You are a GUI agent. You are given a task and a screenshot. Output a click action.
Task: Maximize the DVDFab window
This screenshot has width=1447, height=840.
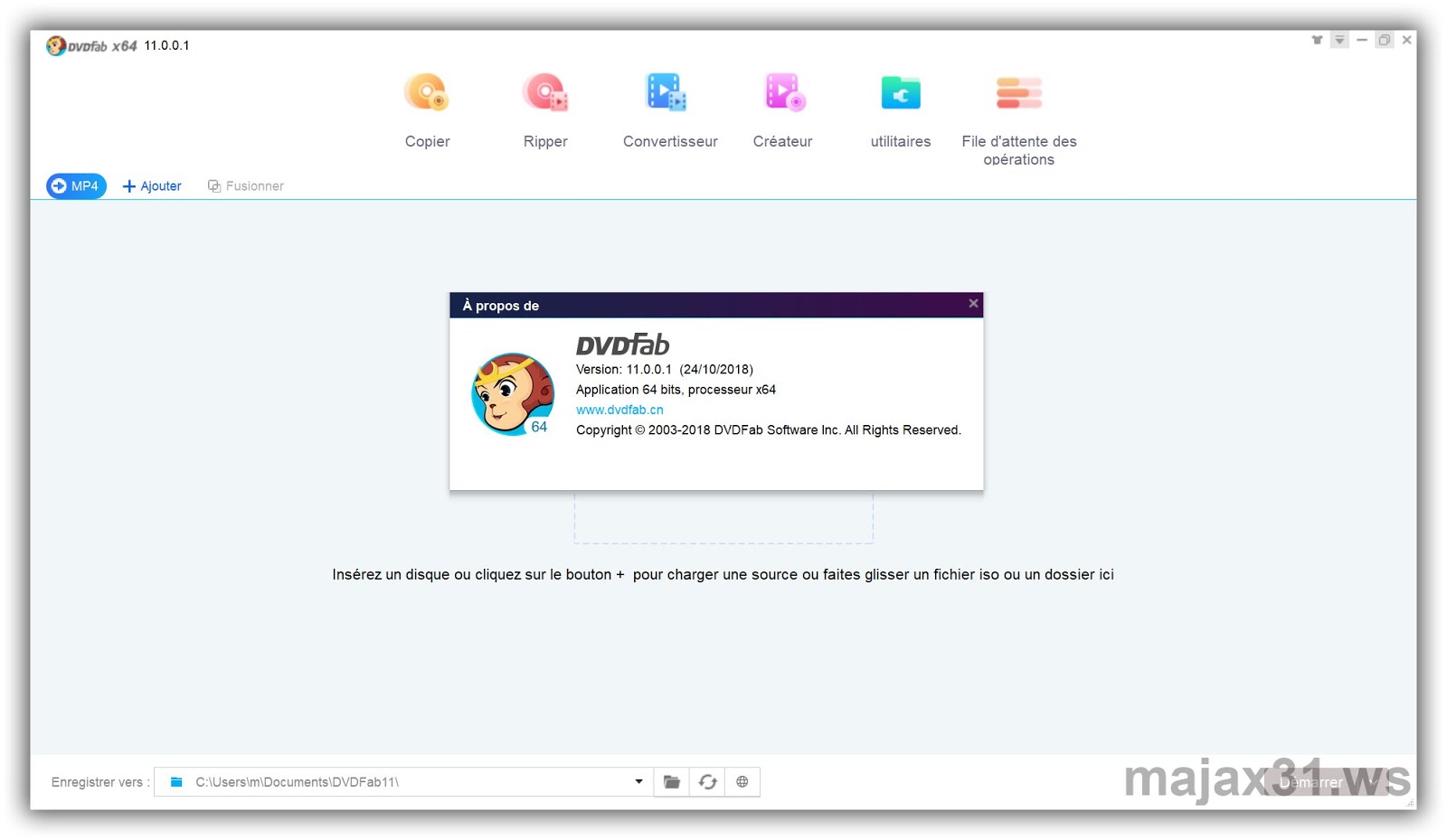click(1385, 40)
